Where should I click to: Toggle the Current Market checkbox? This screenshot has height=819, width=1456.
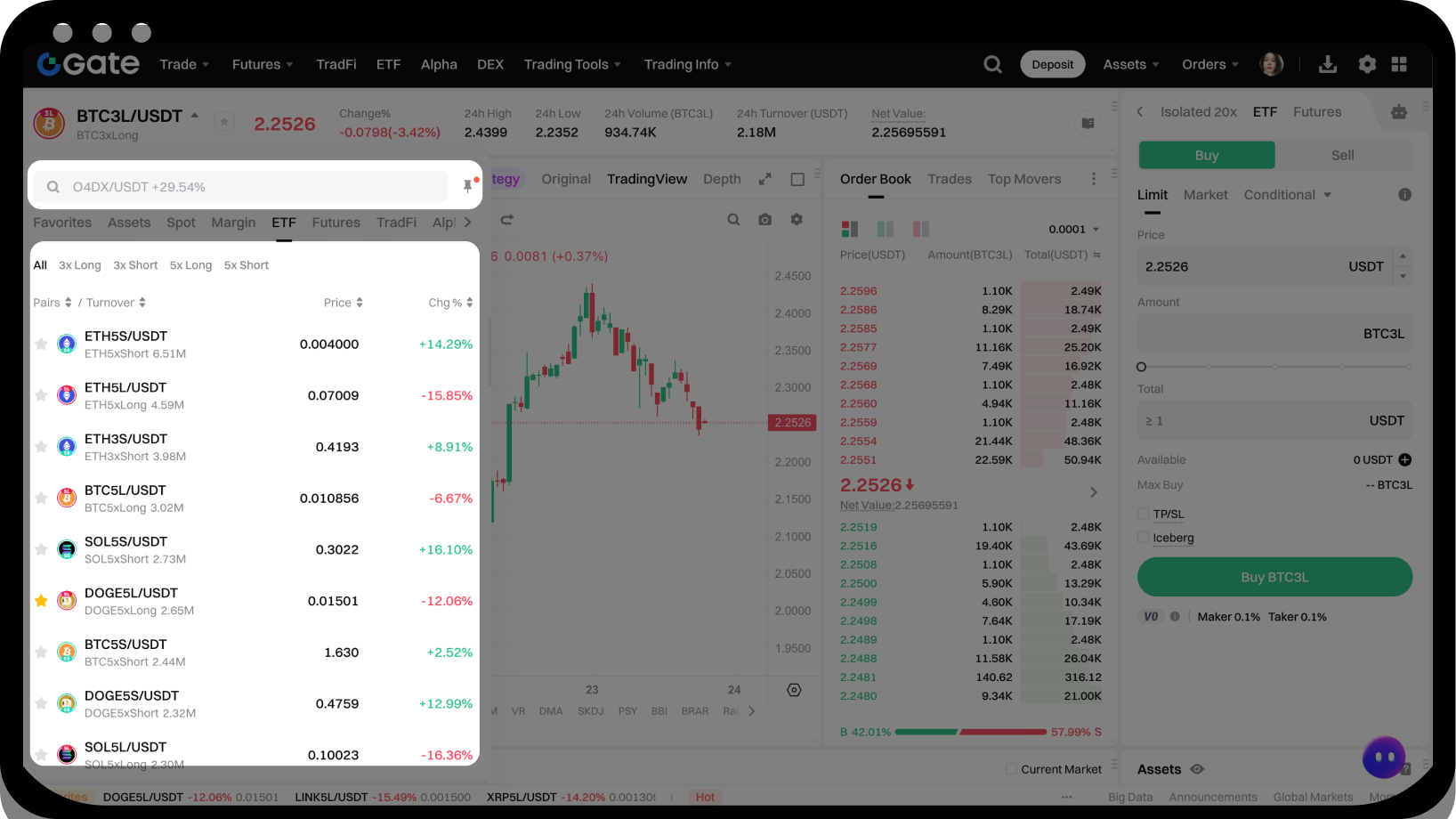(1011, 769)
